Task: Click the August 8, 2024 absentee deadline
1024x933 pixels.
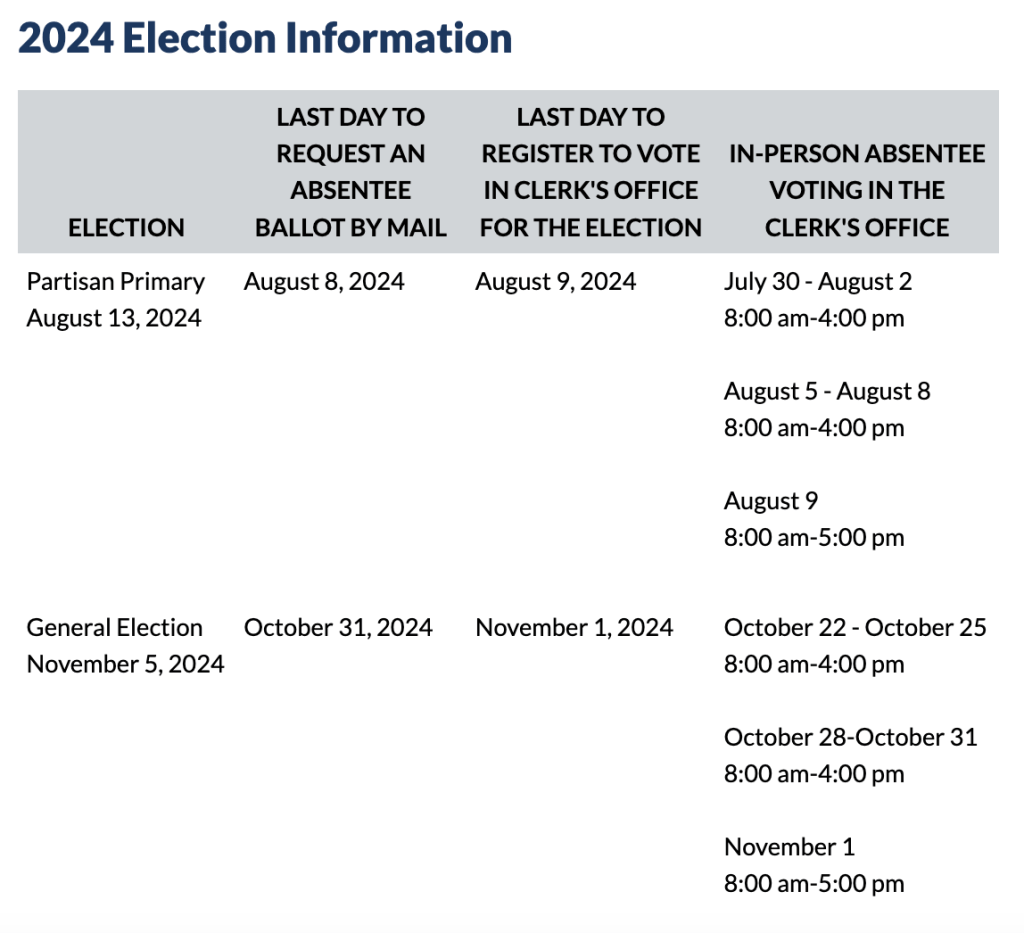Action: point(324,282)
